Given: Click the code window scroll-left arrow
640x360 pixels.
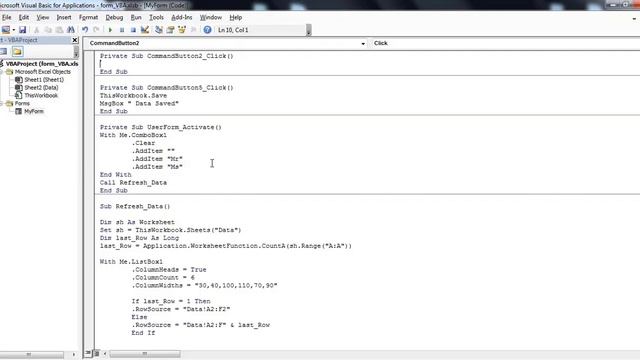Looking at the screenshot, I should point(105,353).
